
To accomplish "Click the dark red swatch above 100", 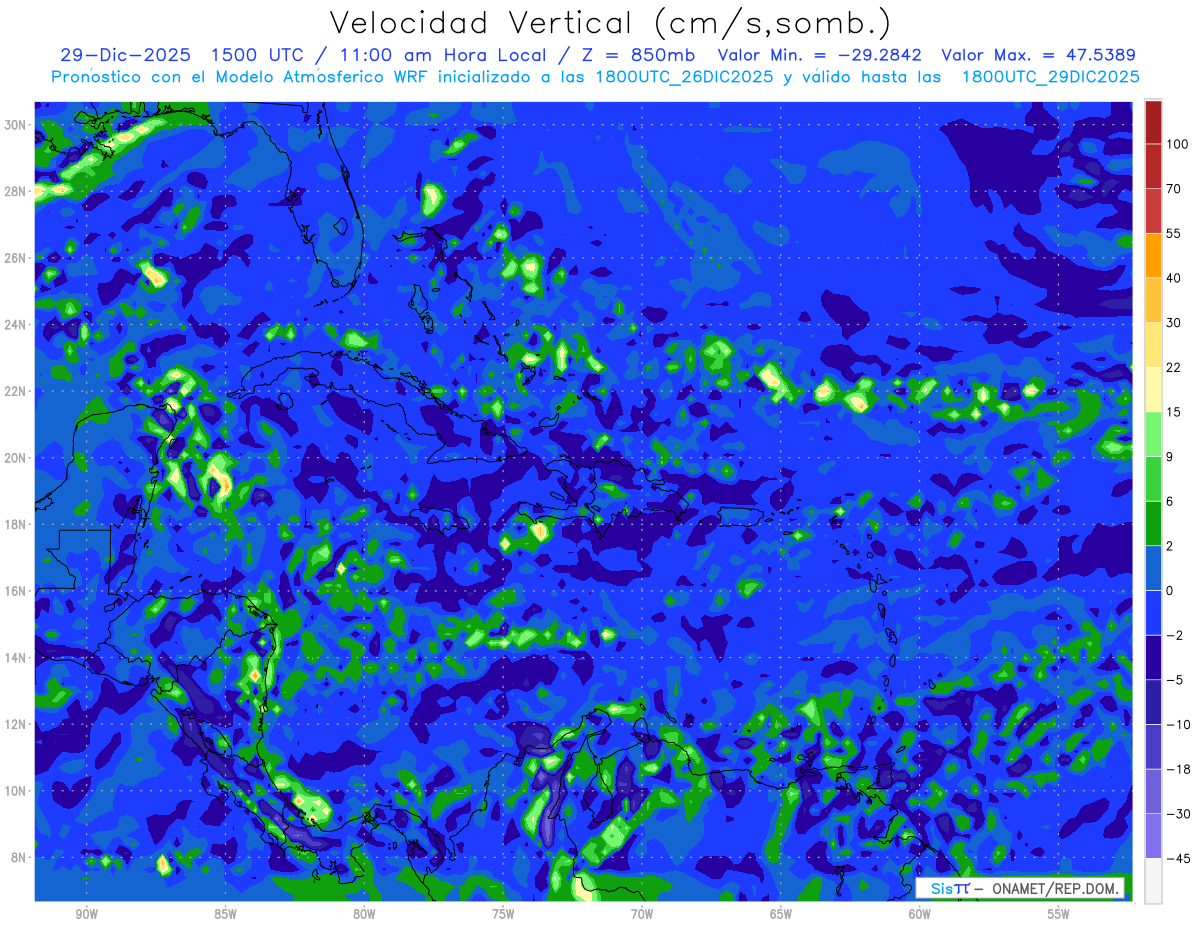I will [x=1153, y=122].
